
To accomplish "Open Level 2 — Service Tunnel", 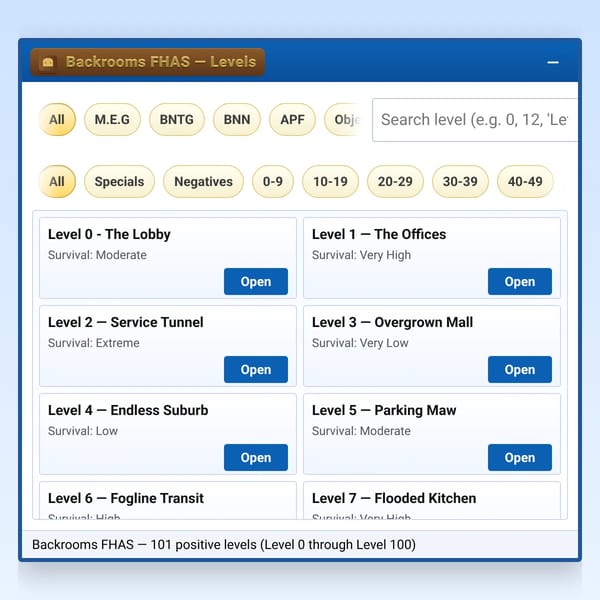I will point(256,370).
